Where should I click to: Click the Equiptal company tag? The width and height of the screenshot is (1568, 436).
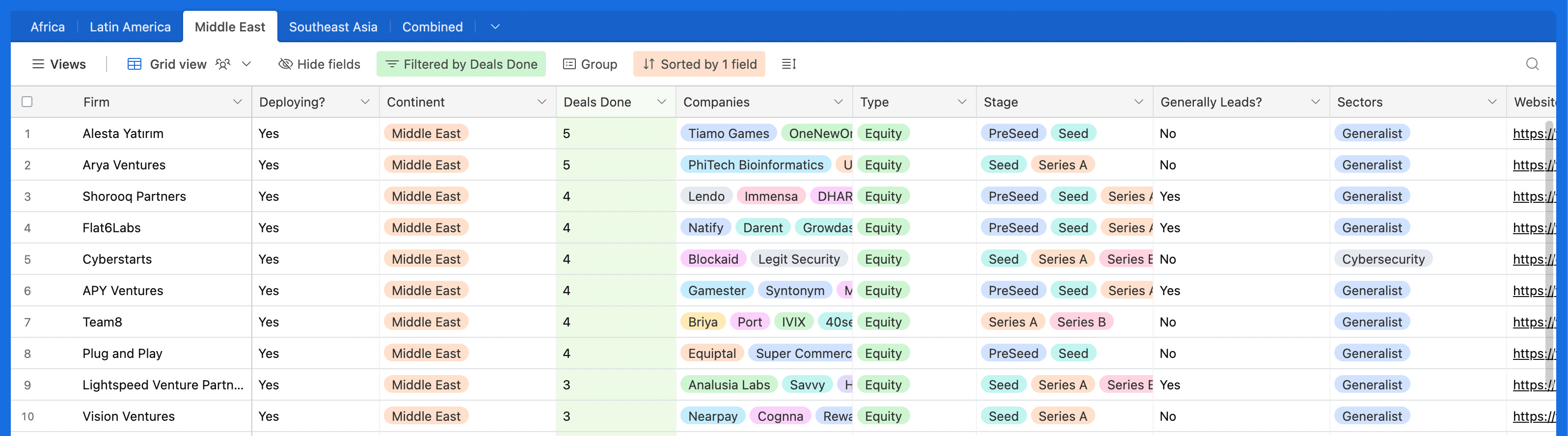coord(711,353)
